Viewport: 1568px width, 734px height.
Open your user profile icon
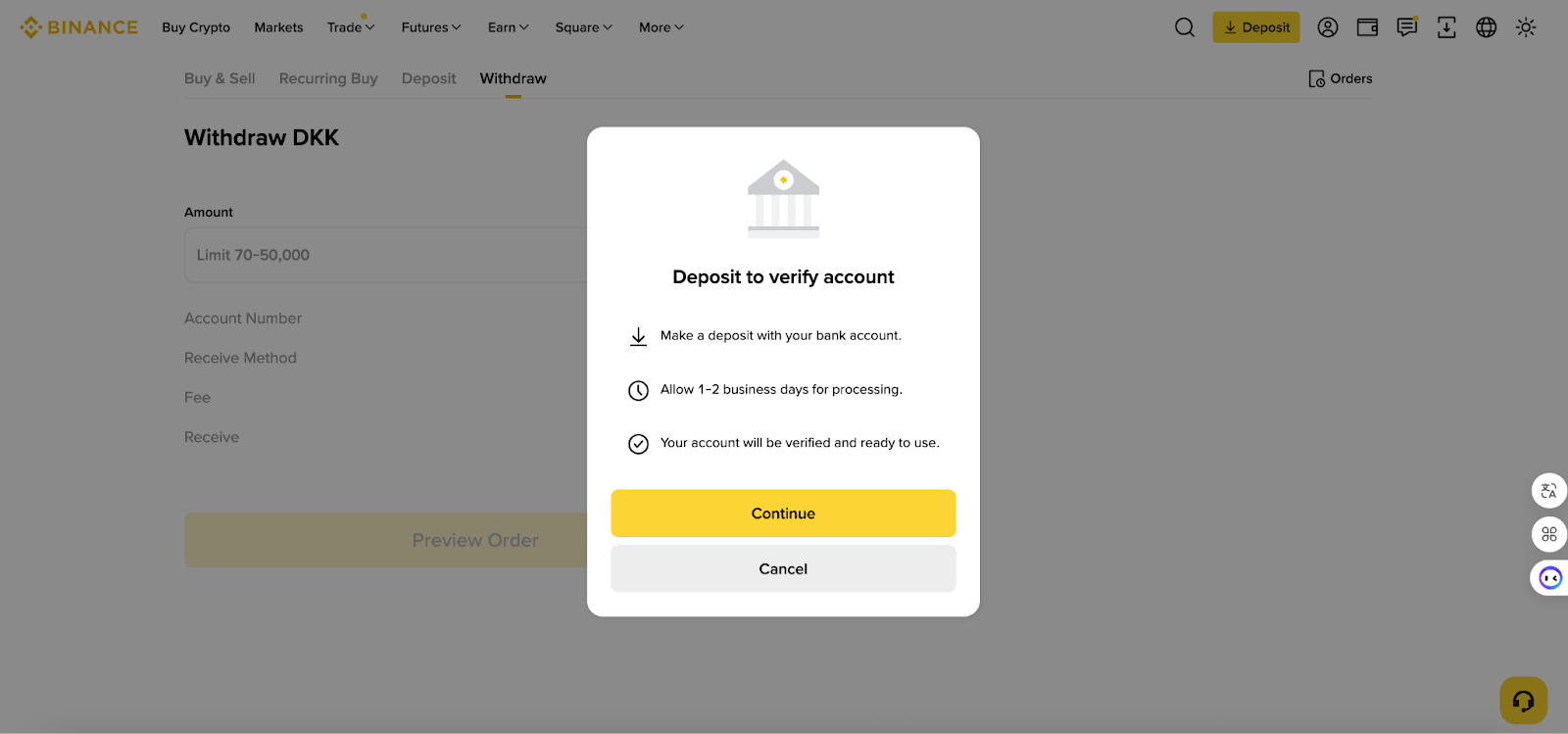coord(1328,27)
